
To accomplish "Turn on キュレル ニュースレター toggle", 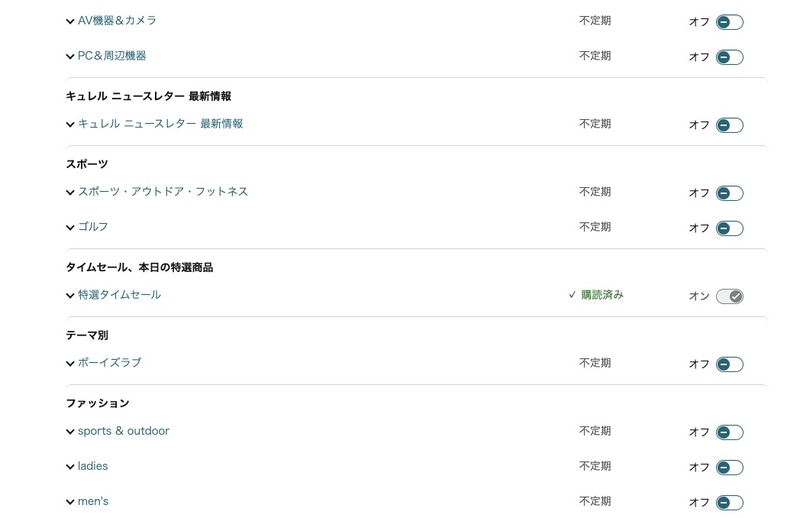I will tap(729, 125).
